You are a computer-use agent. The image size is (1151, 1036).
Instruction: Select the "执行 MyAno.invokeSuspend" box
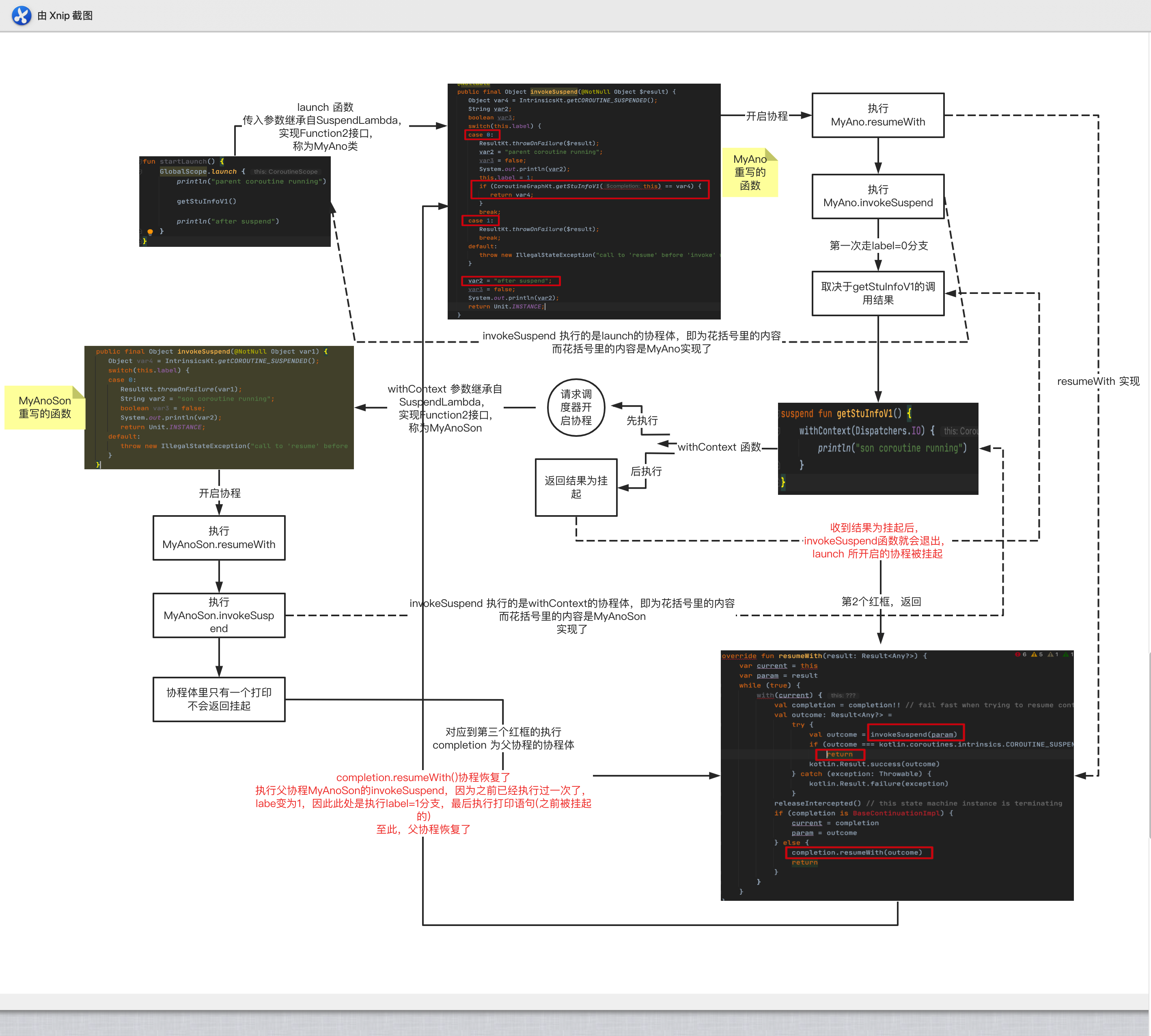click(878, 196)
